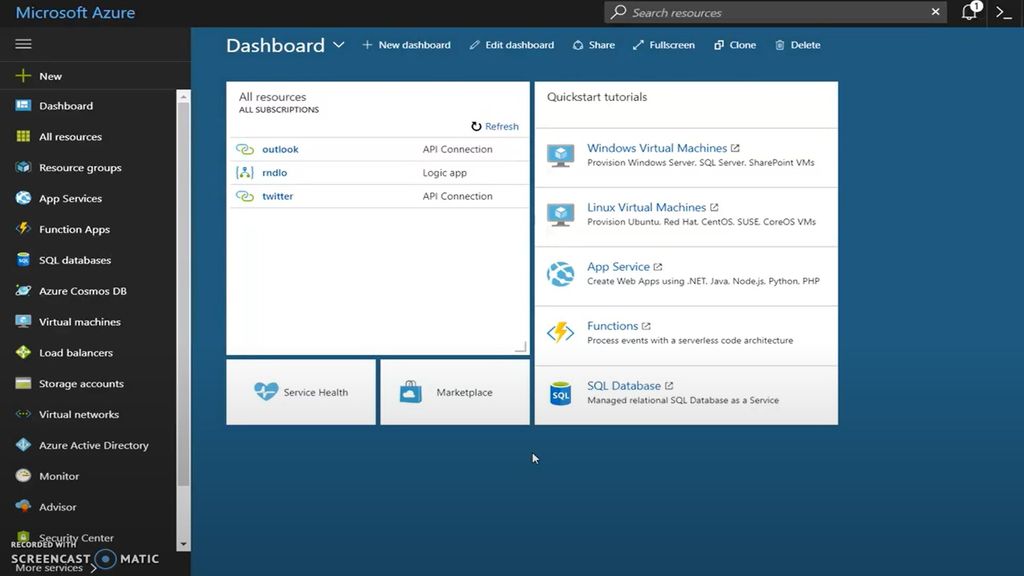Viewport: 1024px width, 576px height.
Task: Open the Cloud Shell terminal icon
Action: 1003,12
